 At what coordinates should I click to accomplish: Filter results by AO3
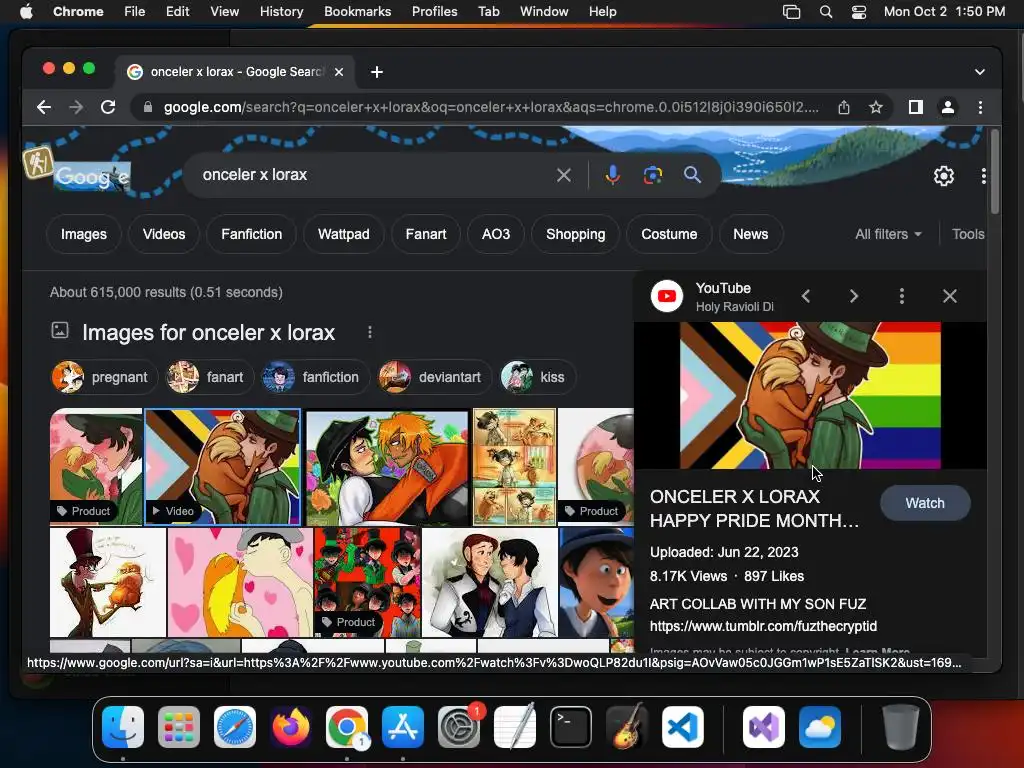[x=496, y=234]
